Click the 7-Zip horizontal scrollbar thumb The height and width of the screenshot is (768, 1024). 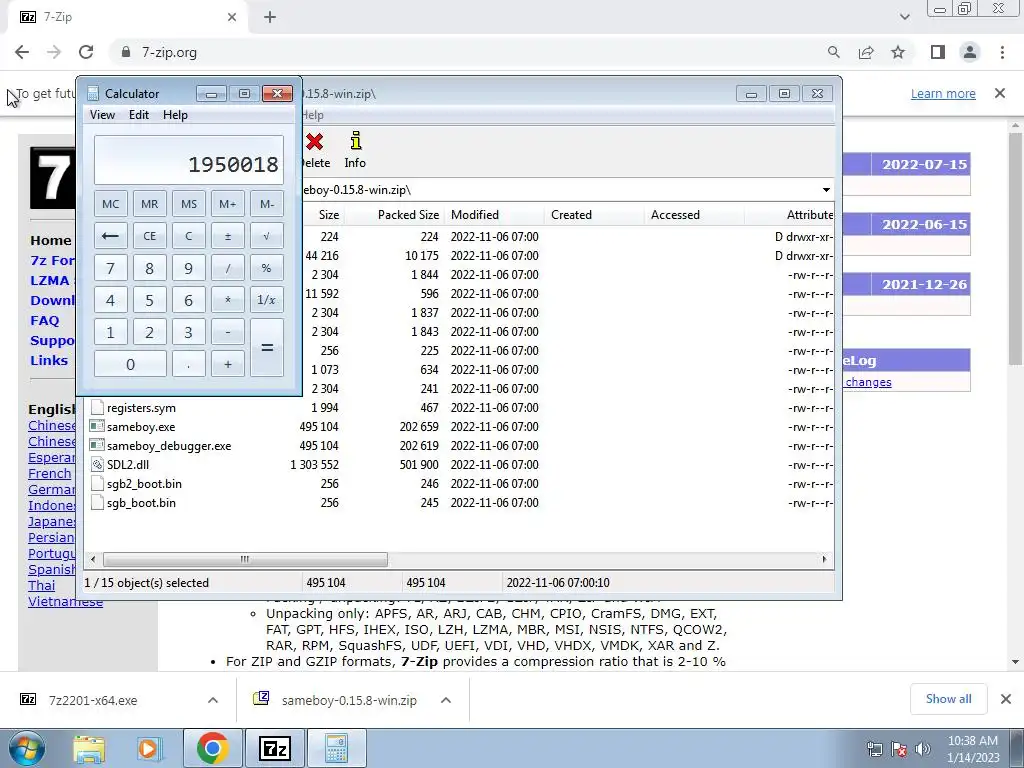[245, 559]
